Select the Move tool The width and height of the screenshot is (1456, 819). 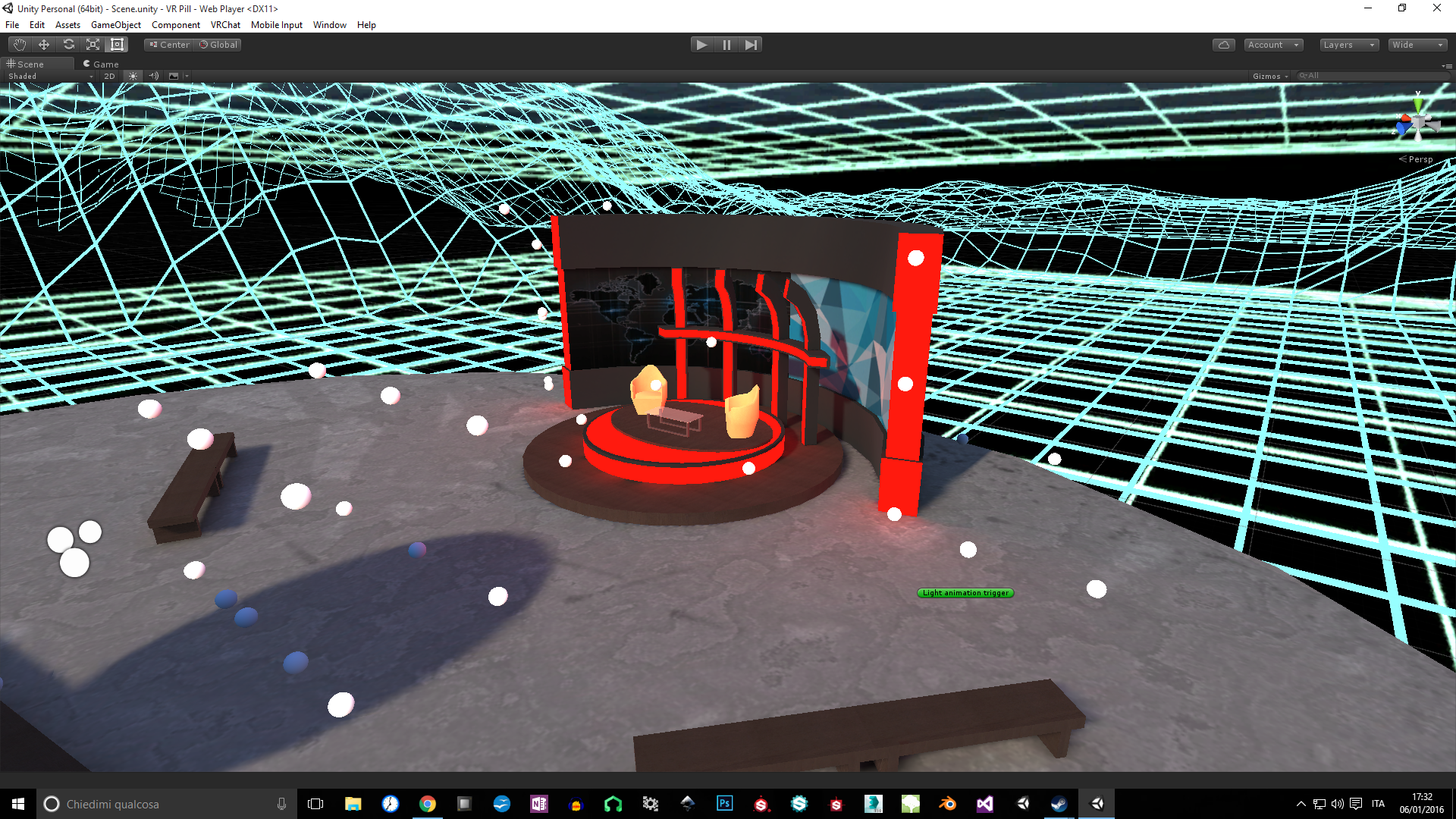[x=44, y=45]
